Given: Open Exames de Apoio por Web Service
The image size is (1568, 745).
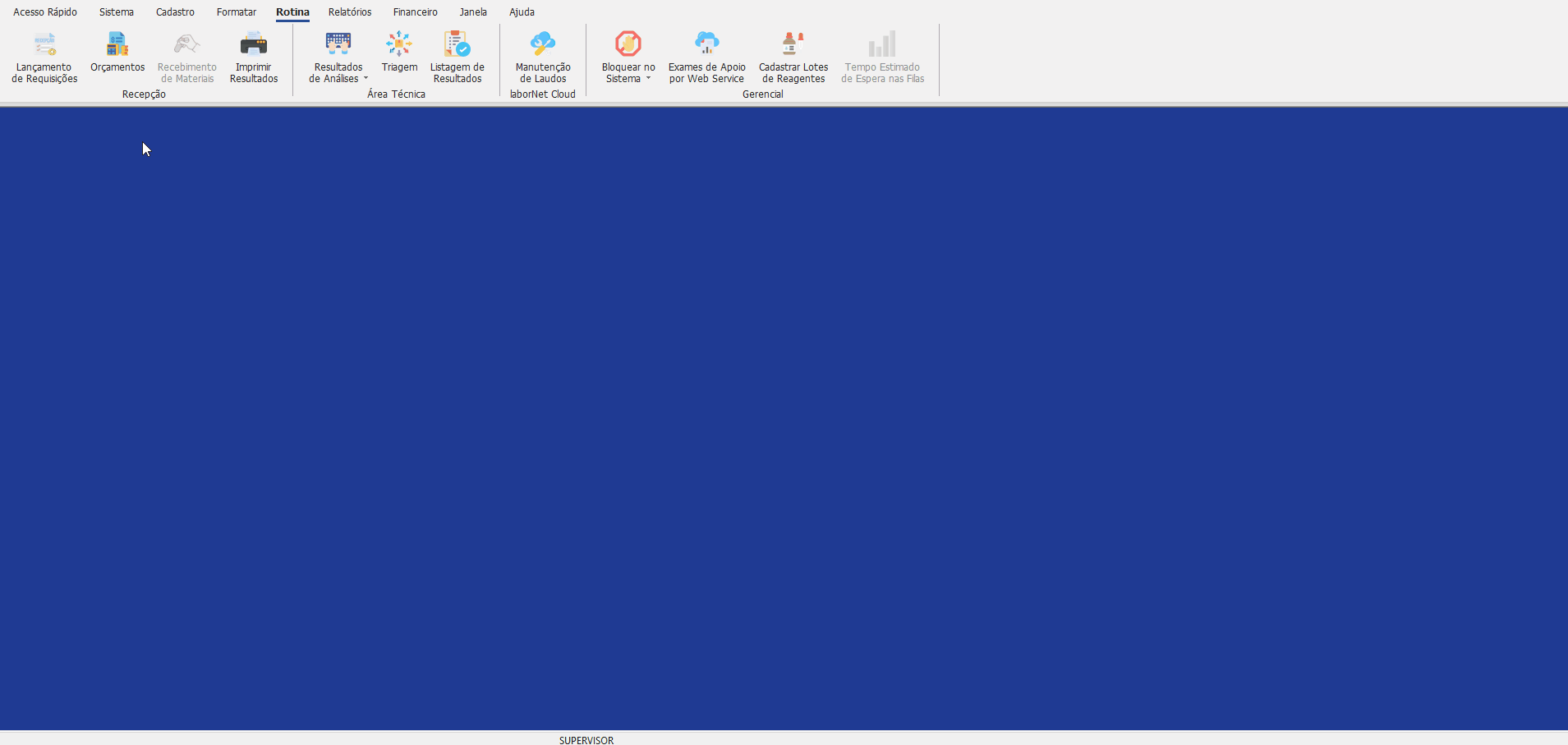Looking at the screenshot, I should pos(706,44).
